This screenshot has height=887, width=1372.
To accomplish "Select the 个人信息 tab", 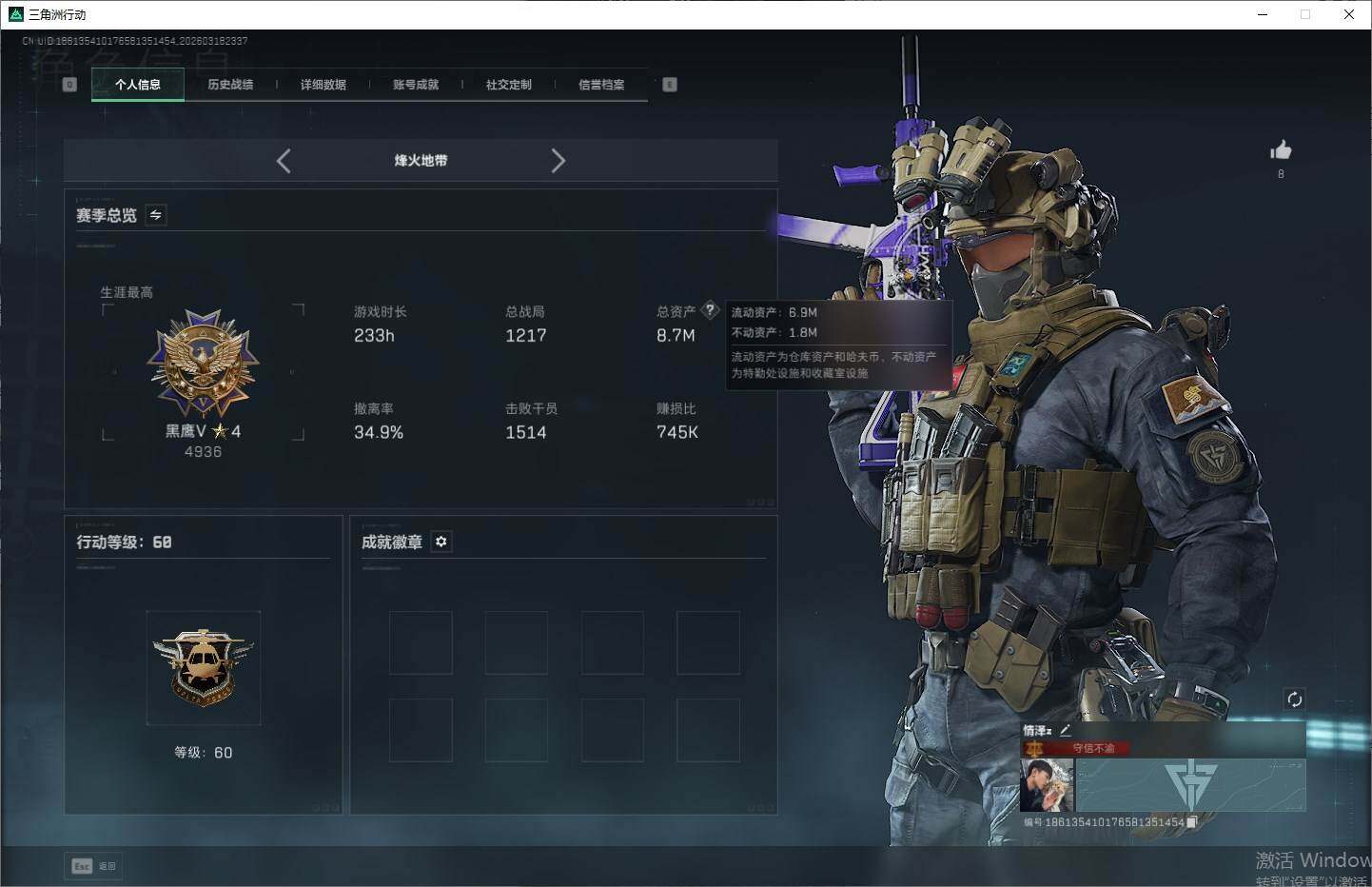I will coord(138,85).
